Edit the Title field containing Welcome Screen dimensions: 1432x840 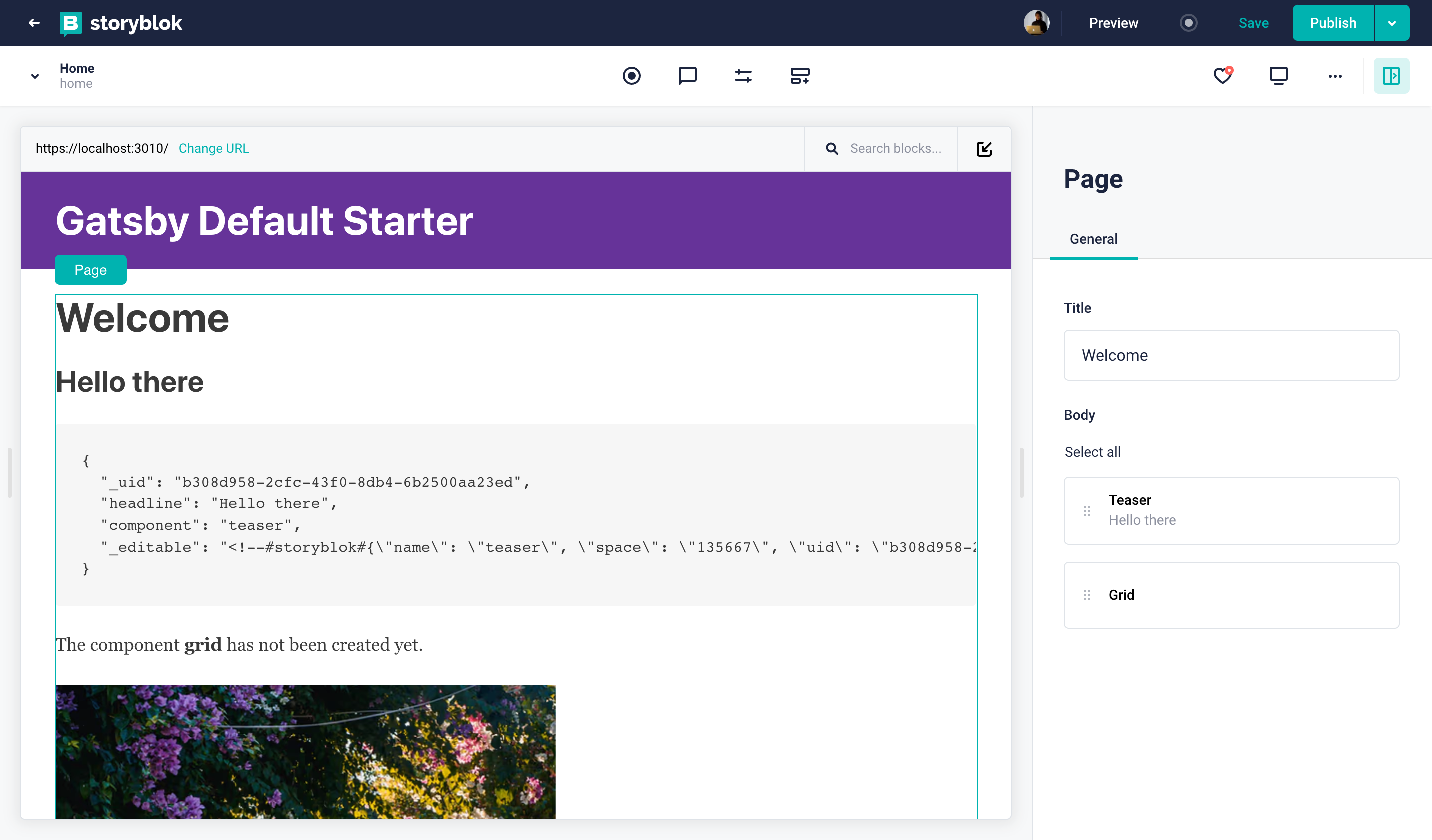pyautogui.click(x=1231, y=355)
